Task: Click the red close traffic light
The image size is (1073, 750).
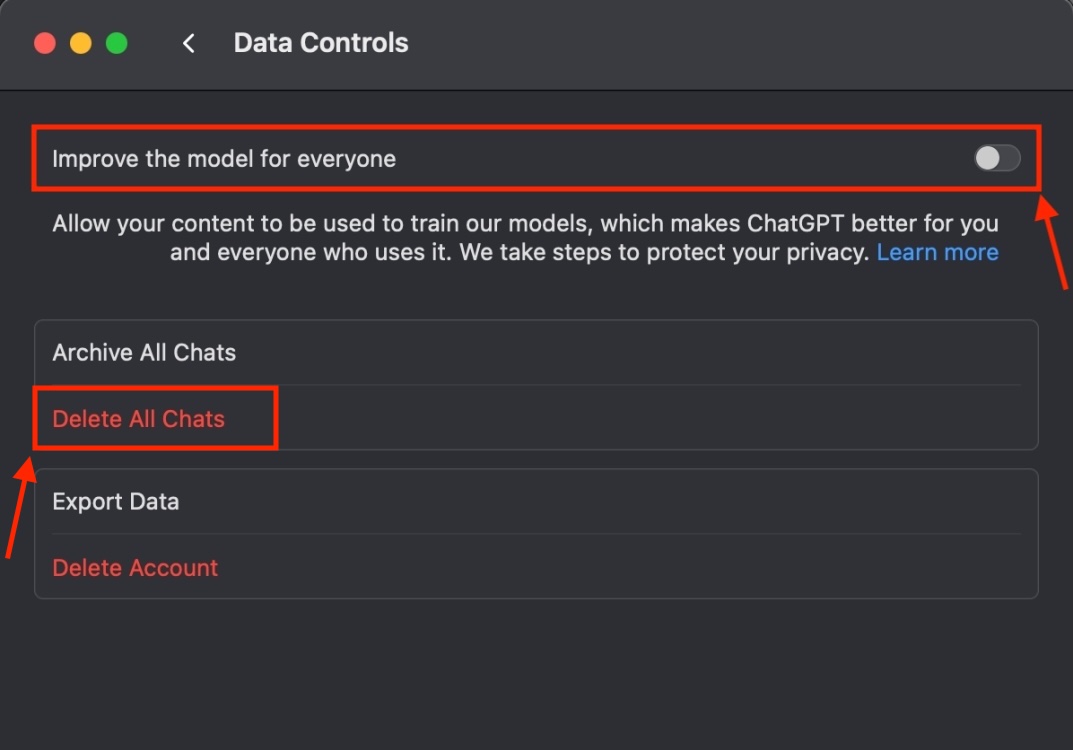Action: [x=44, y=42]
